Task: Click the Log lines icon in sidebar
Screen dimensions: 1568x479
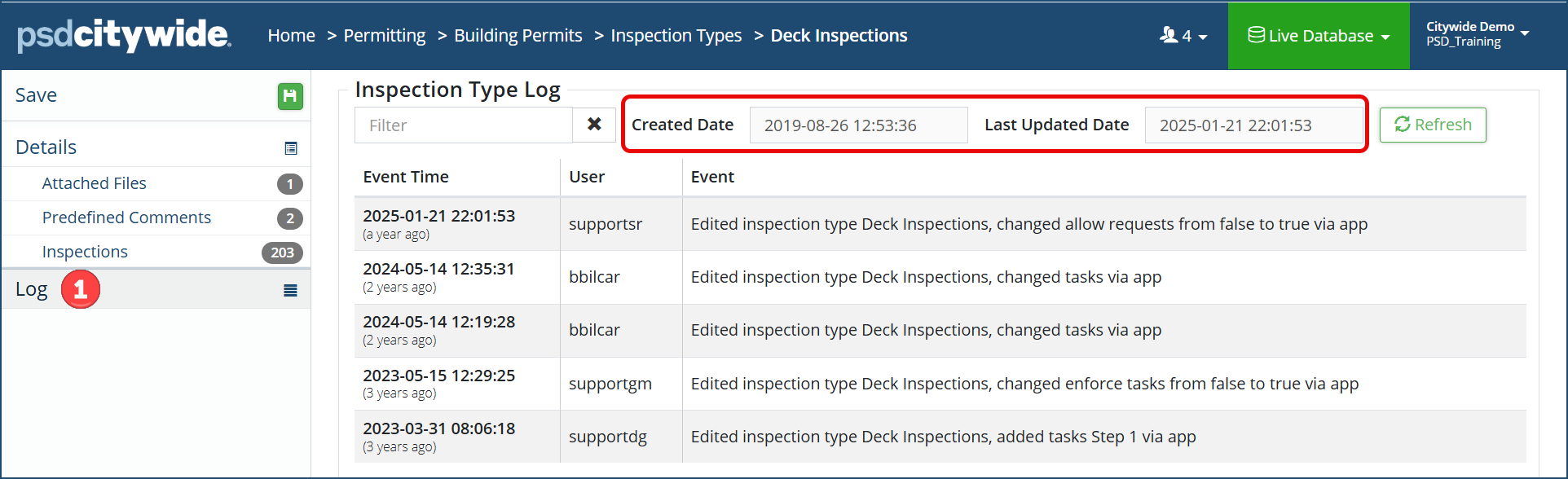Action: click(x=290, y=291)
